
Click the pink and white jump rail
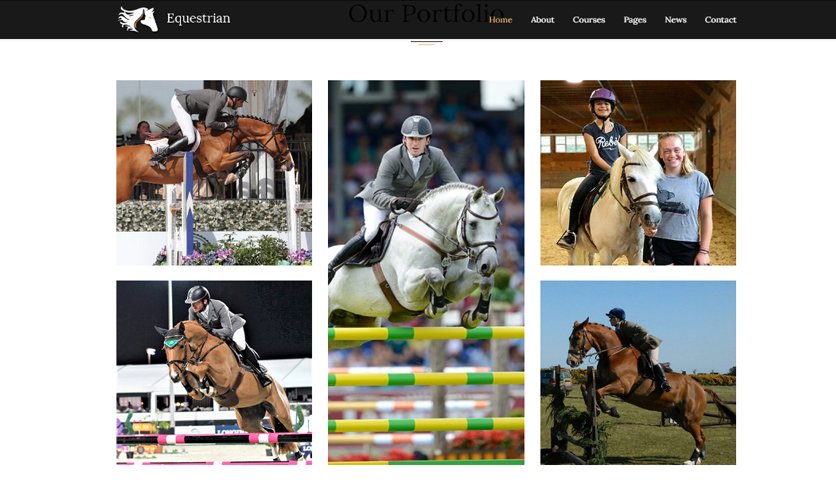214,439
